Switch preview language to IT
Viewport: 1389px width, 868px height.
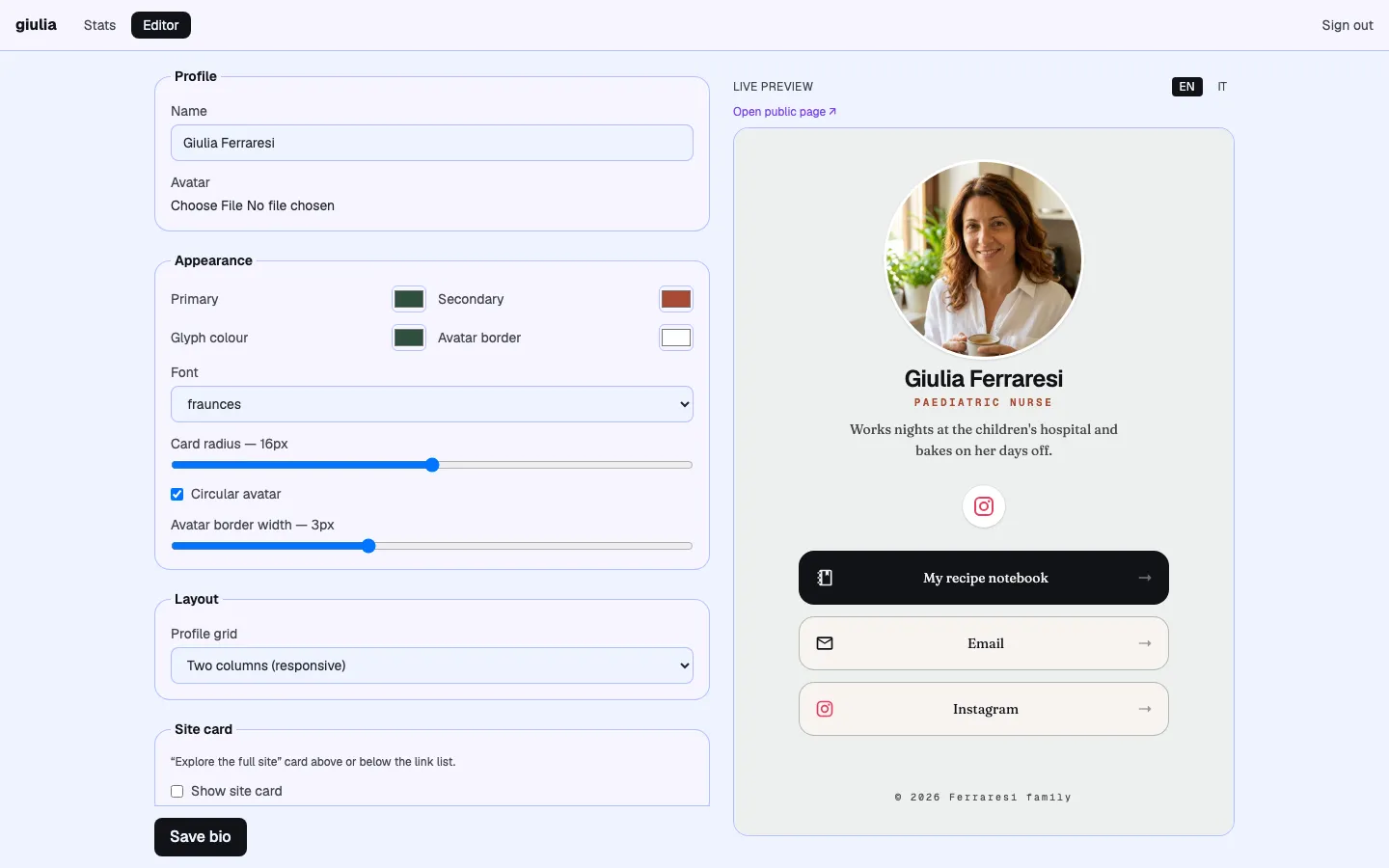(1222, 87)
